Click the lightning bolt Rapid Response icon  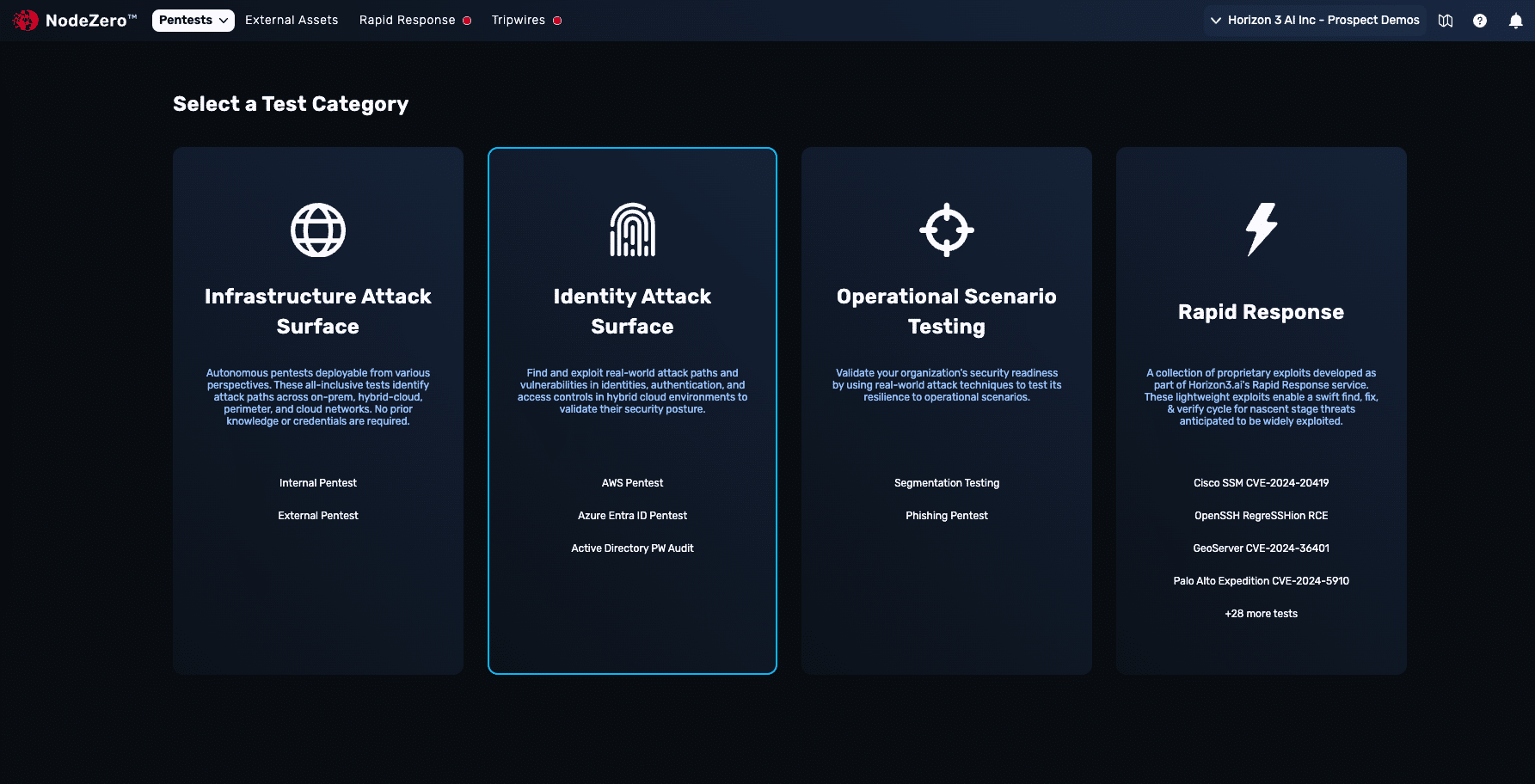click(x=1262, y=230)
